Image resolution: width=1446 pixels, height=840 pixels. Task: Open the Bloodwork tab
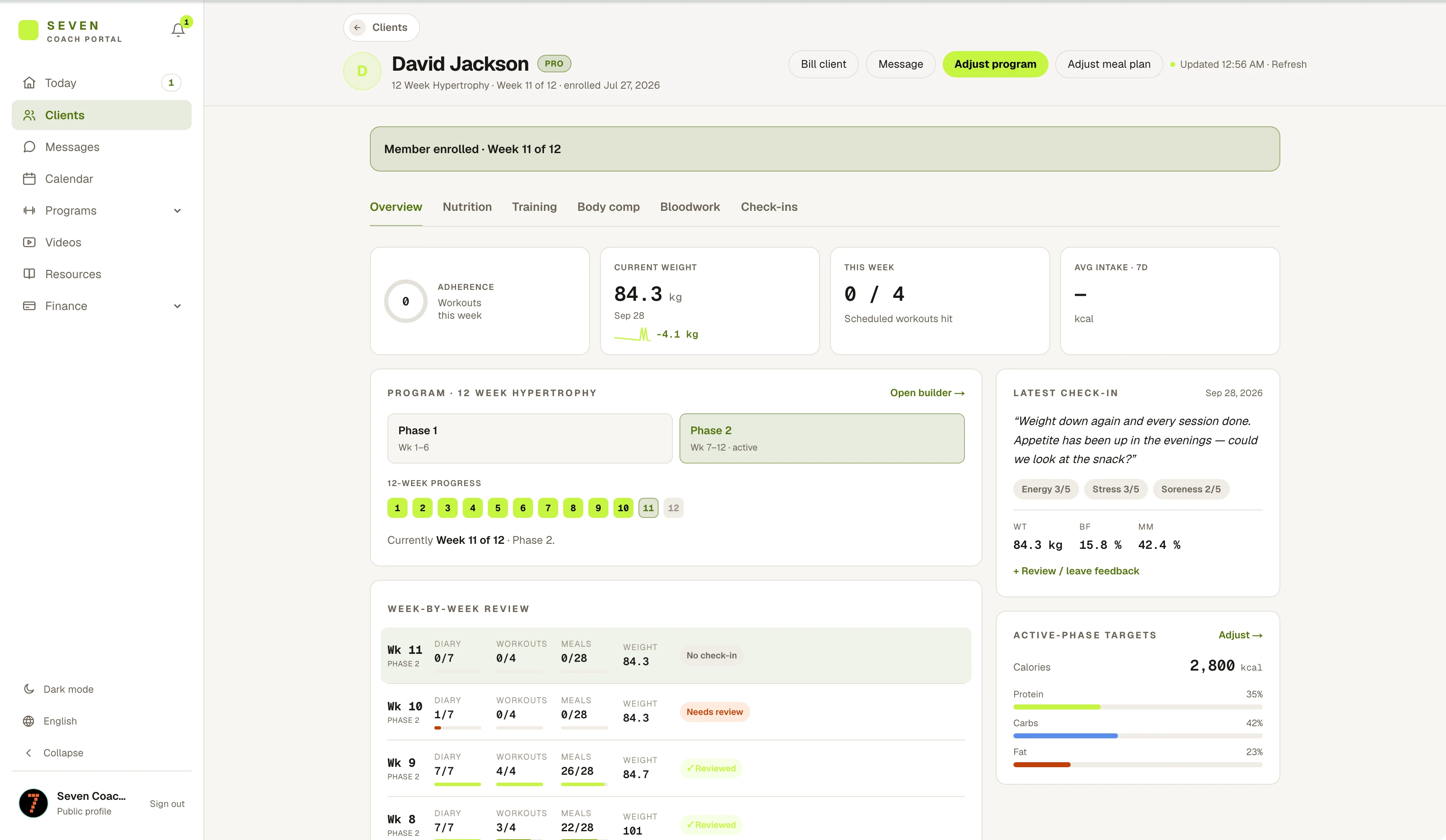(690, 207)
